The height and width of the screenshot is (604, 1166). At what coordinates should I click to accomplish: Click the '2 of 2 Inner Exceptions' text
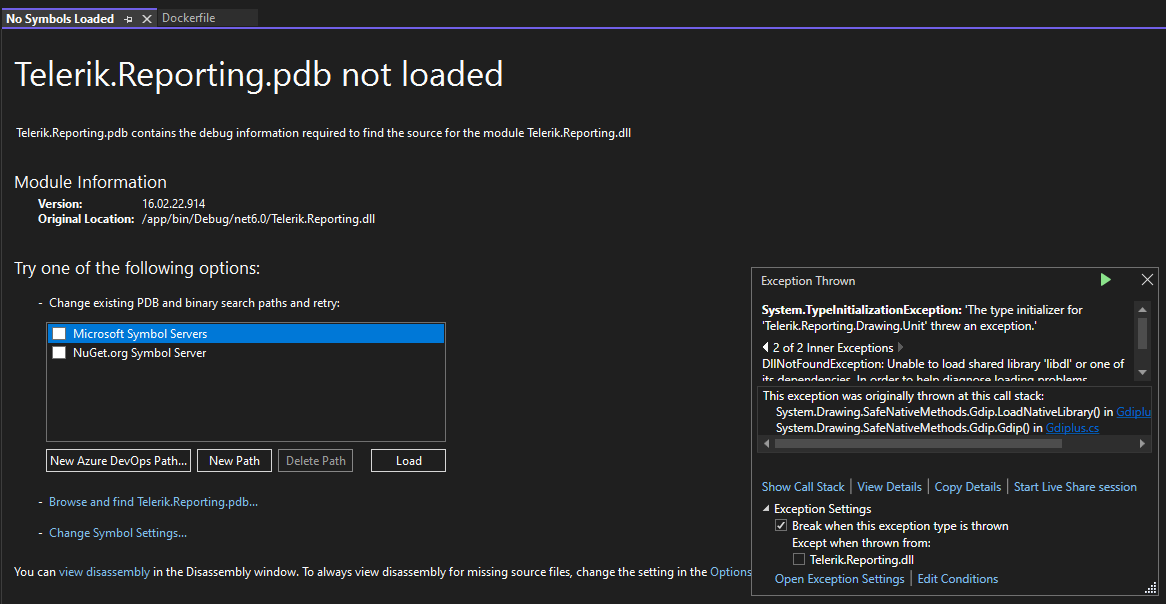(833, 347)
